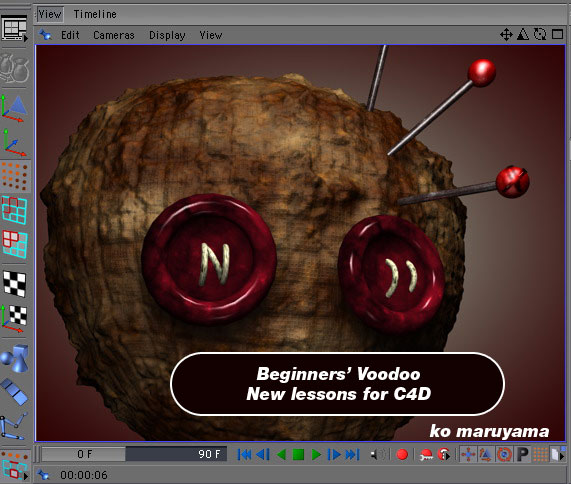Switch to Edges mode

pyautogui.click(x=15, y=210)
